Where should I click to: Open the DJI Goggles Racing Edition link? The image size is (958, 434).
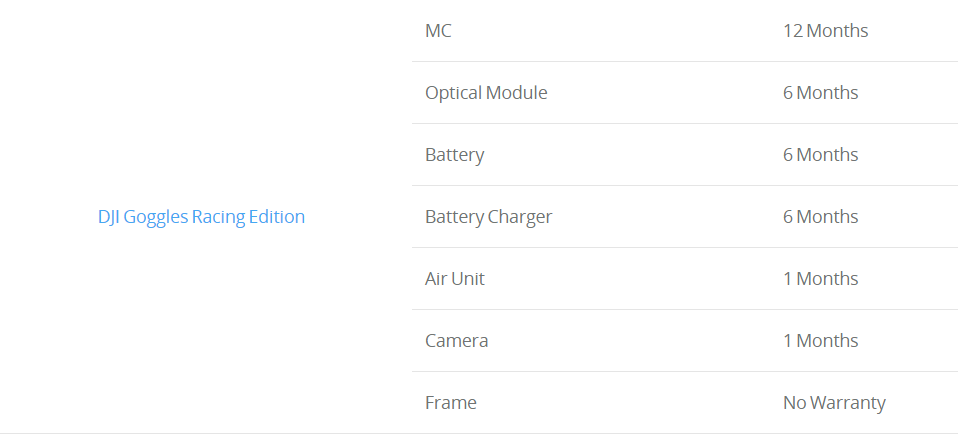tap(201, 217)
